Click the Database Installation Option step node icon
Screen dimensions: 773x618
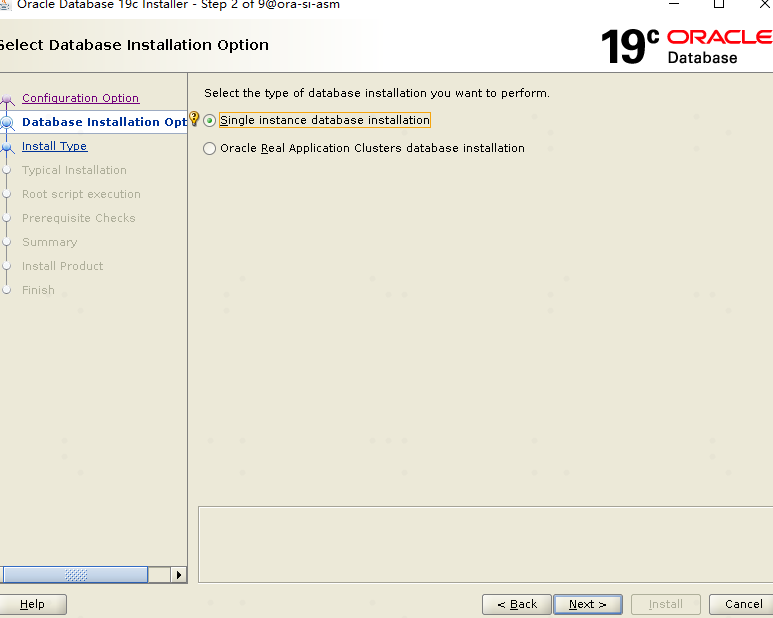7,122
